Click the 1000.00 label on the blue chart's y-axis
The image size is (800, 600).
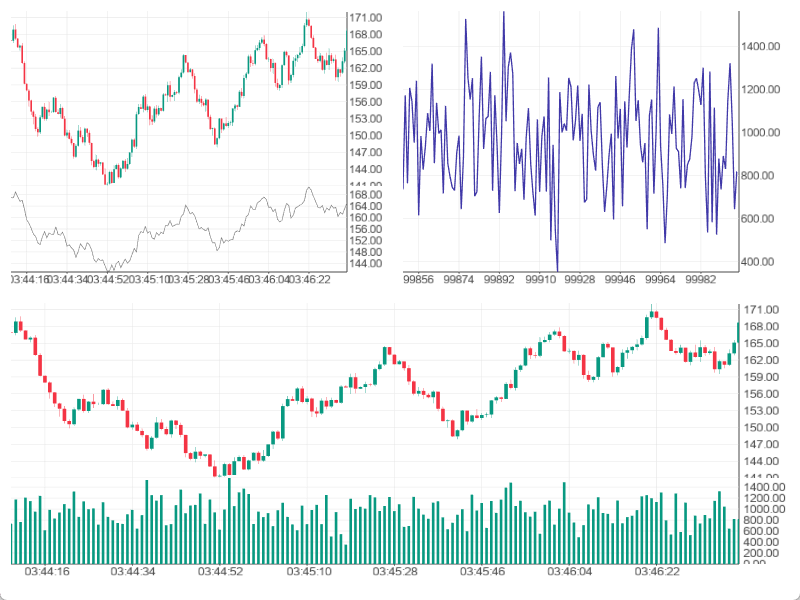pos(760,133)
